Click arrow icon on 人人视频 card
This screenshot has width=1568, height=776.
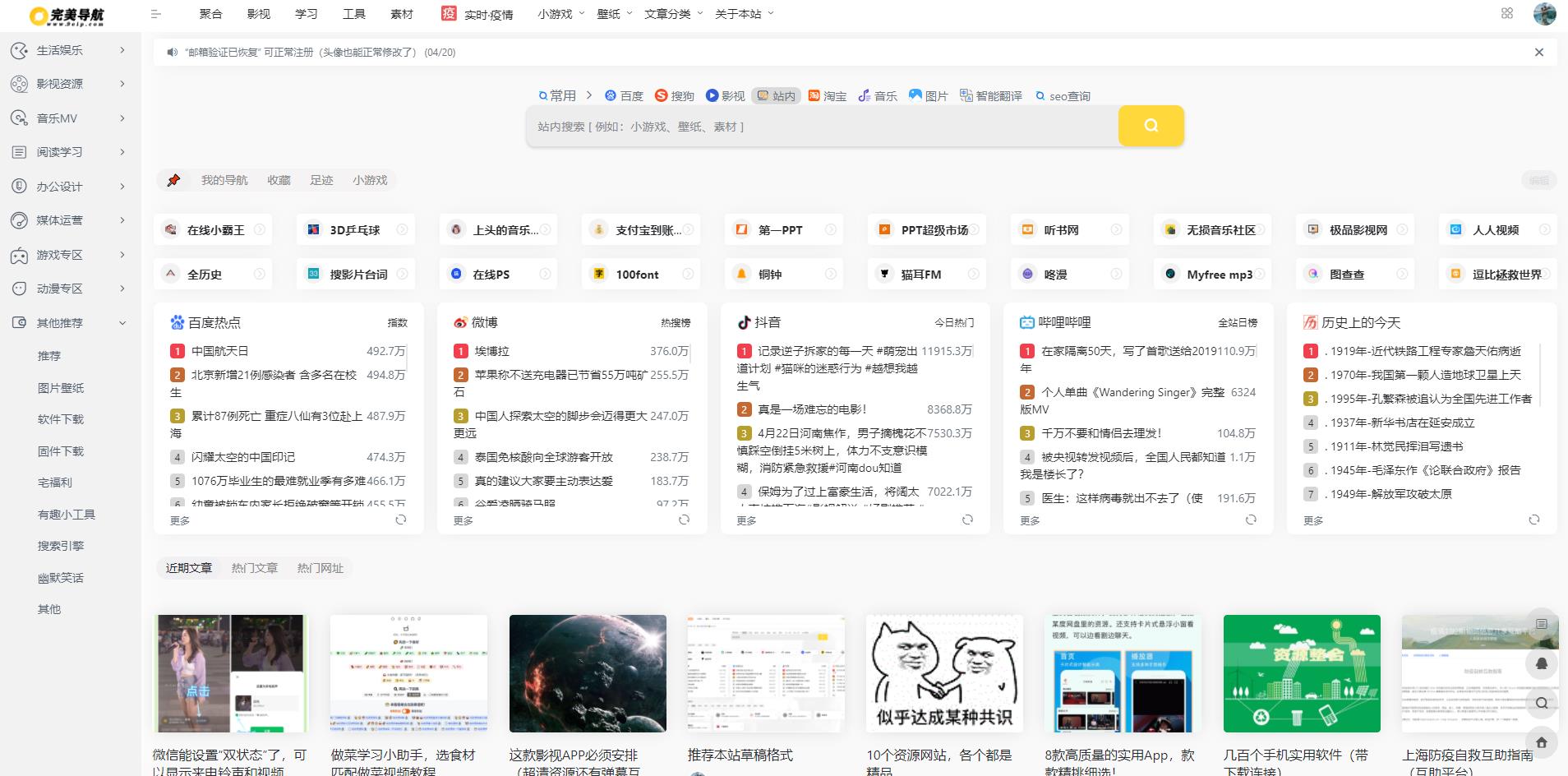click(x=1545, y=229)
